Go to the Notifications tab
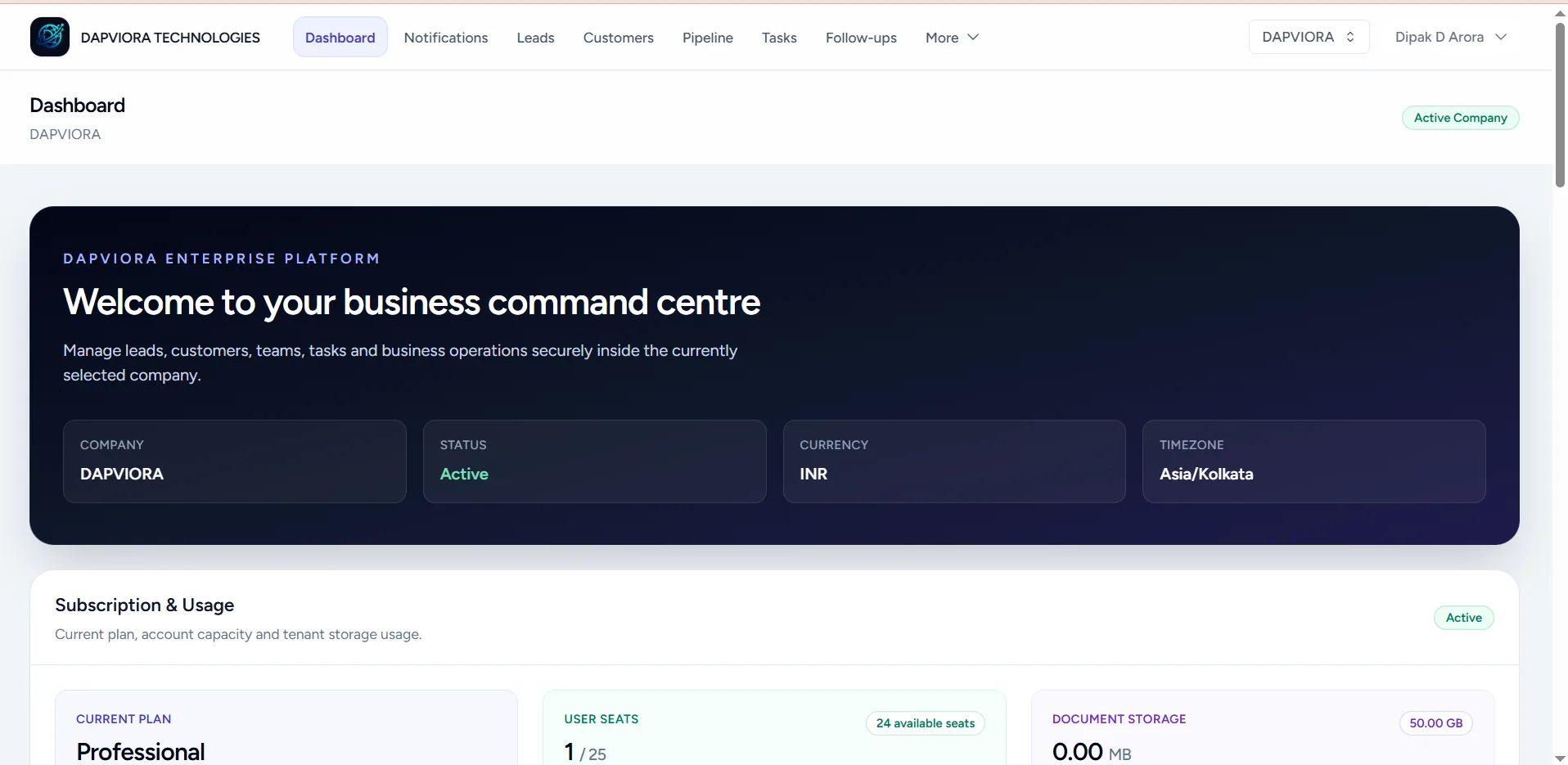The image size is (1568, 765). tap(446, 38)
